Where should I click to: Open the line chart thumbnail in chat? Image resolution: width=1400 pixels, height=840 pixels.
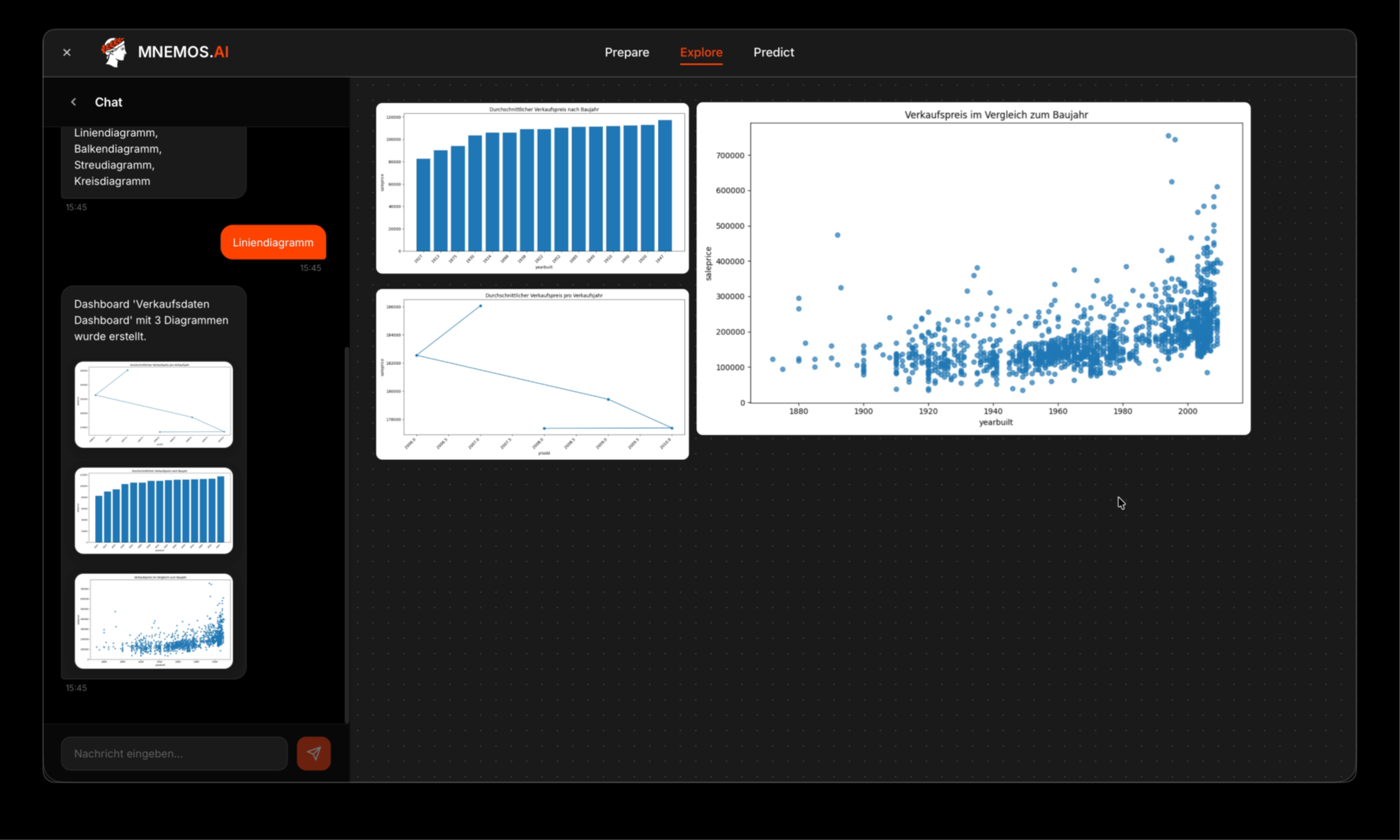154,404
